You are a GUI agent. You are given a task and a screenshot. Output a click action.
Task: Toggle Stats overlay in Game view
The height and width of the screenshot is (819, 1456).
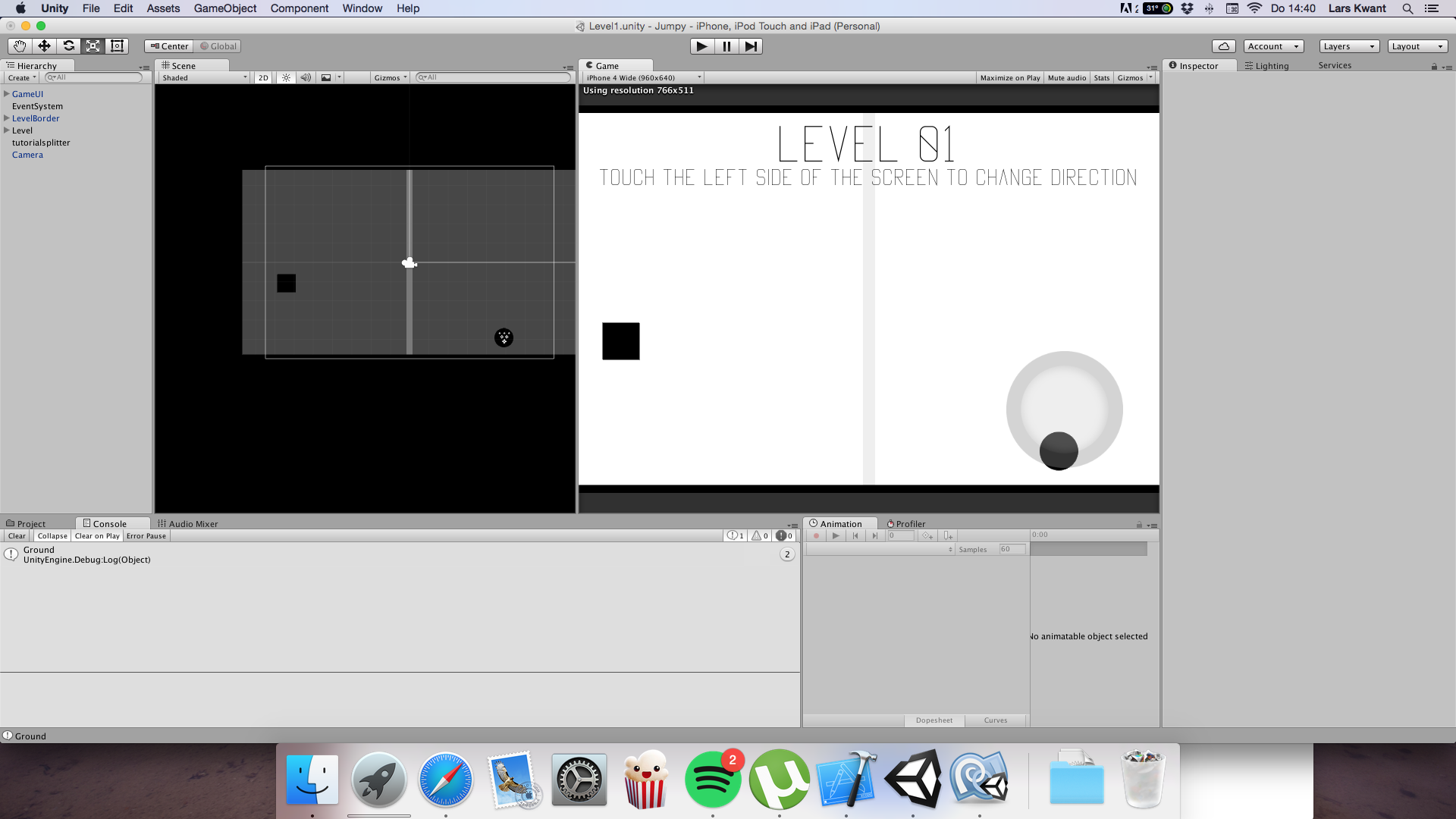1102,77
